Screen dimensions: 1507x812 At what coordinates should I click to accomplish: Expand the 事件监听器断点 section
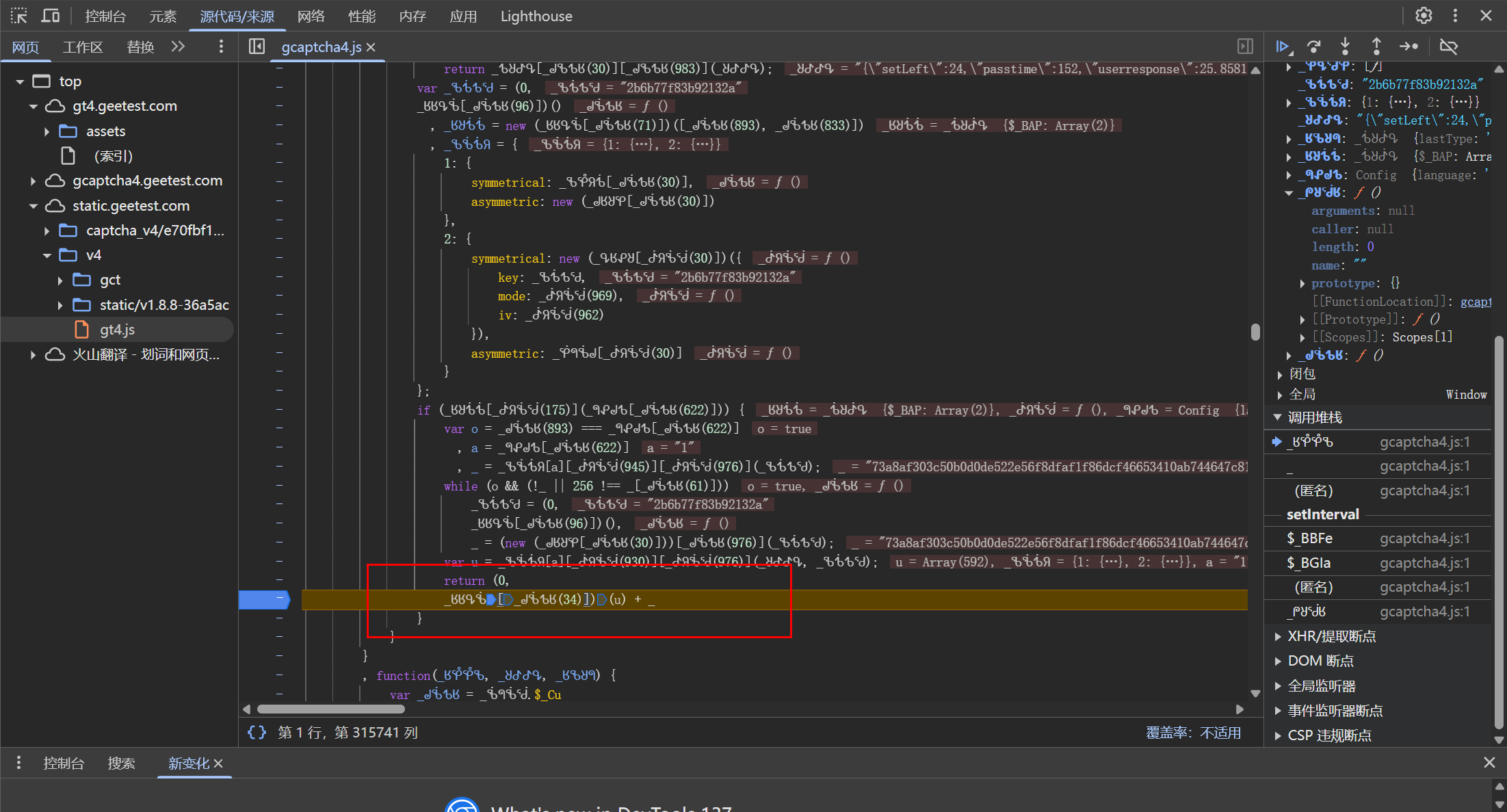coord(1277,711)
